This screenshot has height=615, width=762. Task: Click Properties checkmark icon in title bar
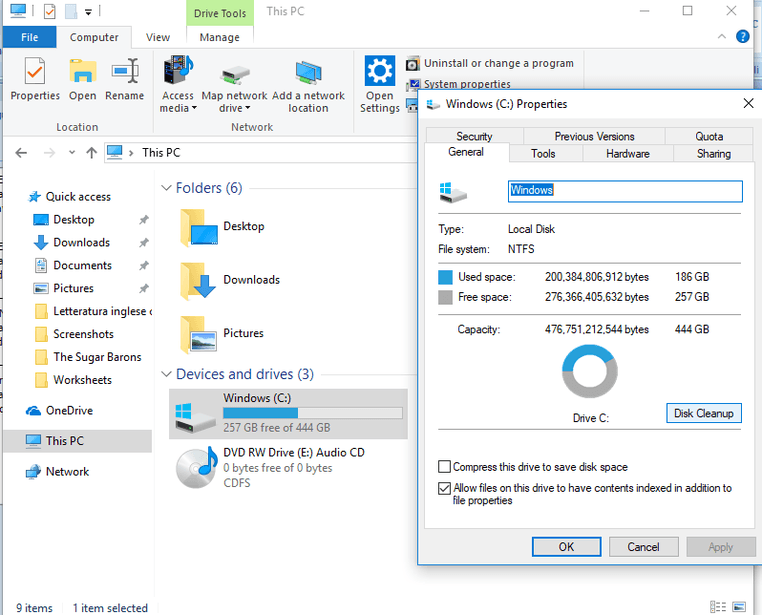(x=50, y=11)
